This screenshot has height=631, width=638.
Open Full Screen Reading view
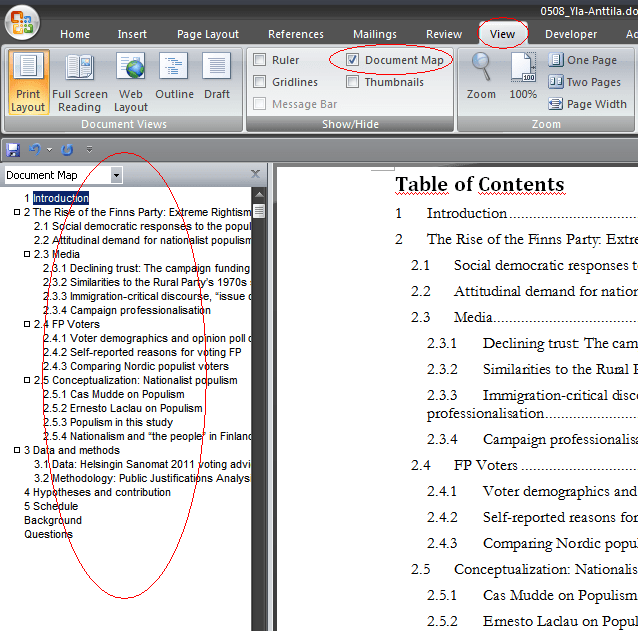[80, 83]
